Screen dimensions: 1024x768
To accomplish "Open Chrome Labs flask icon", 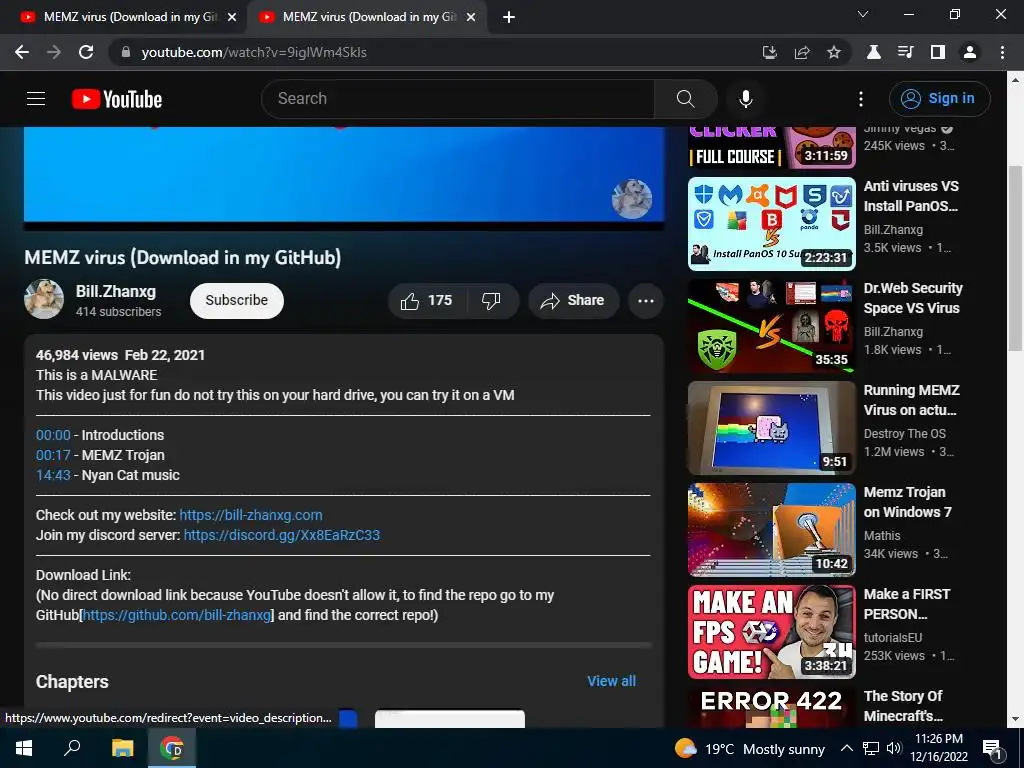I will pos(873,52).
